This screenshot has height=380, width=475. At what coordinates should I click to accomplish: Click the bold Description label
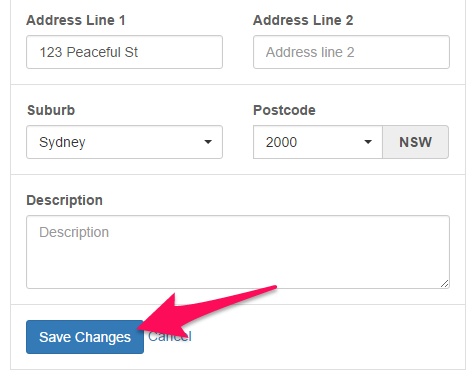(x=64, y=200)
